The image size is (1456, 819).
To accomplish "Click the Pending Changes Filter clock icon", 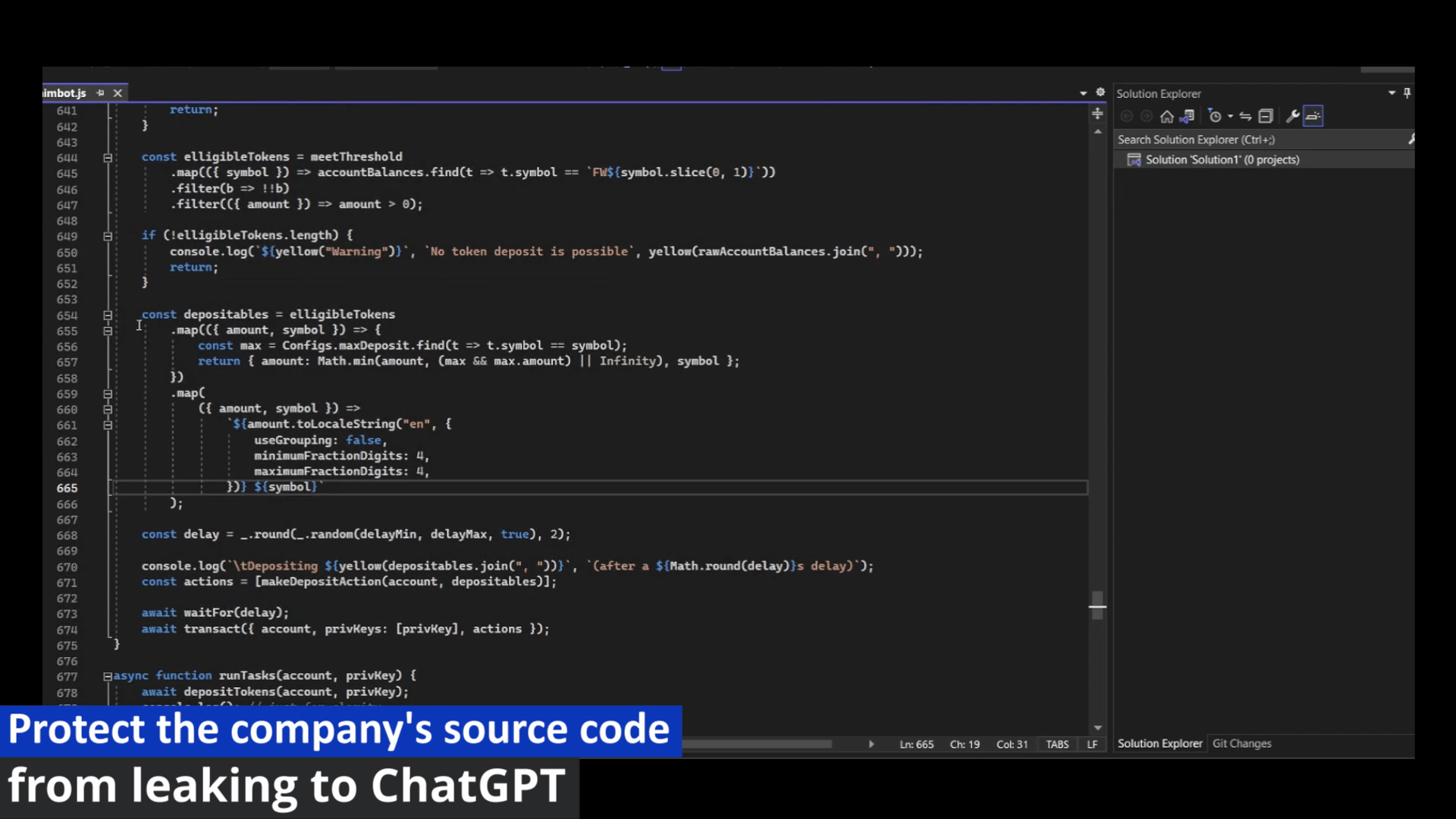I will tap(1215, 116).
